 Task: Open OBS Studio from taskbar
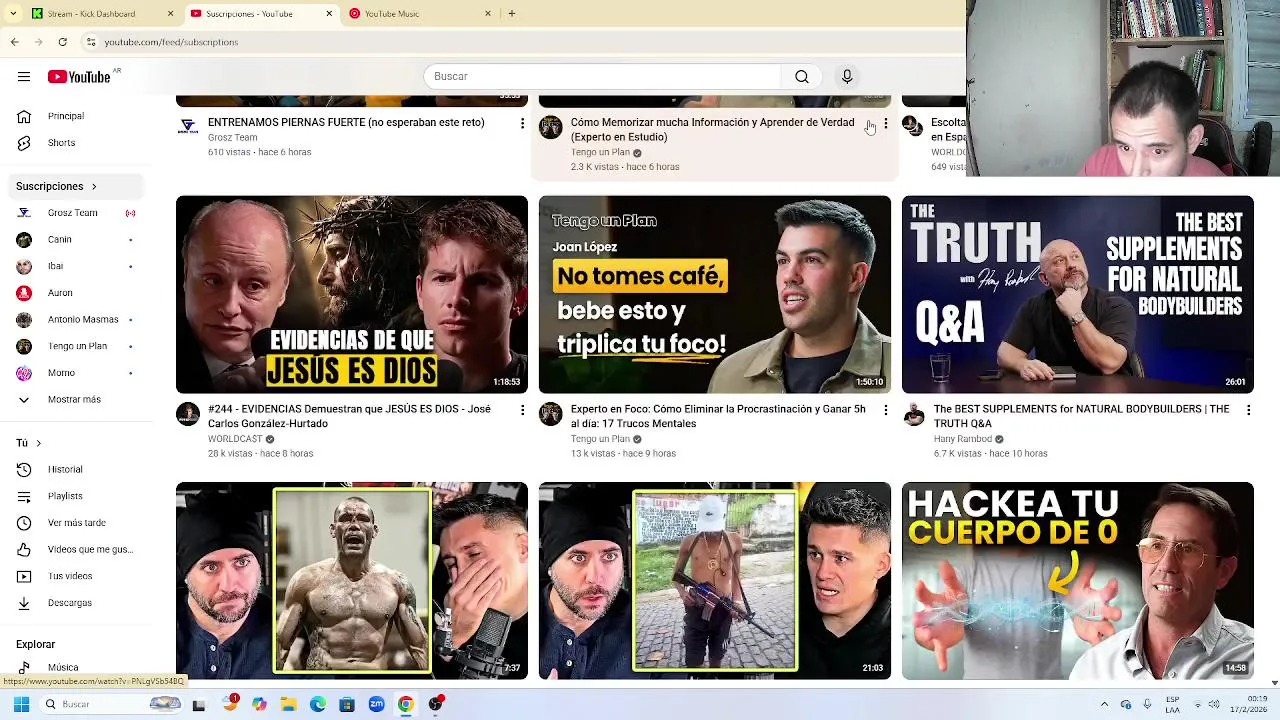point(435,704)
